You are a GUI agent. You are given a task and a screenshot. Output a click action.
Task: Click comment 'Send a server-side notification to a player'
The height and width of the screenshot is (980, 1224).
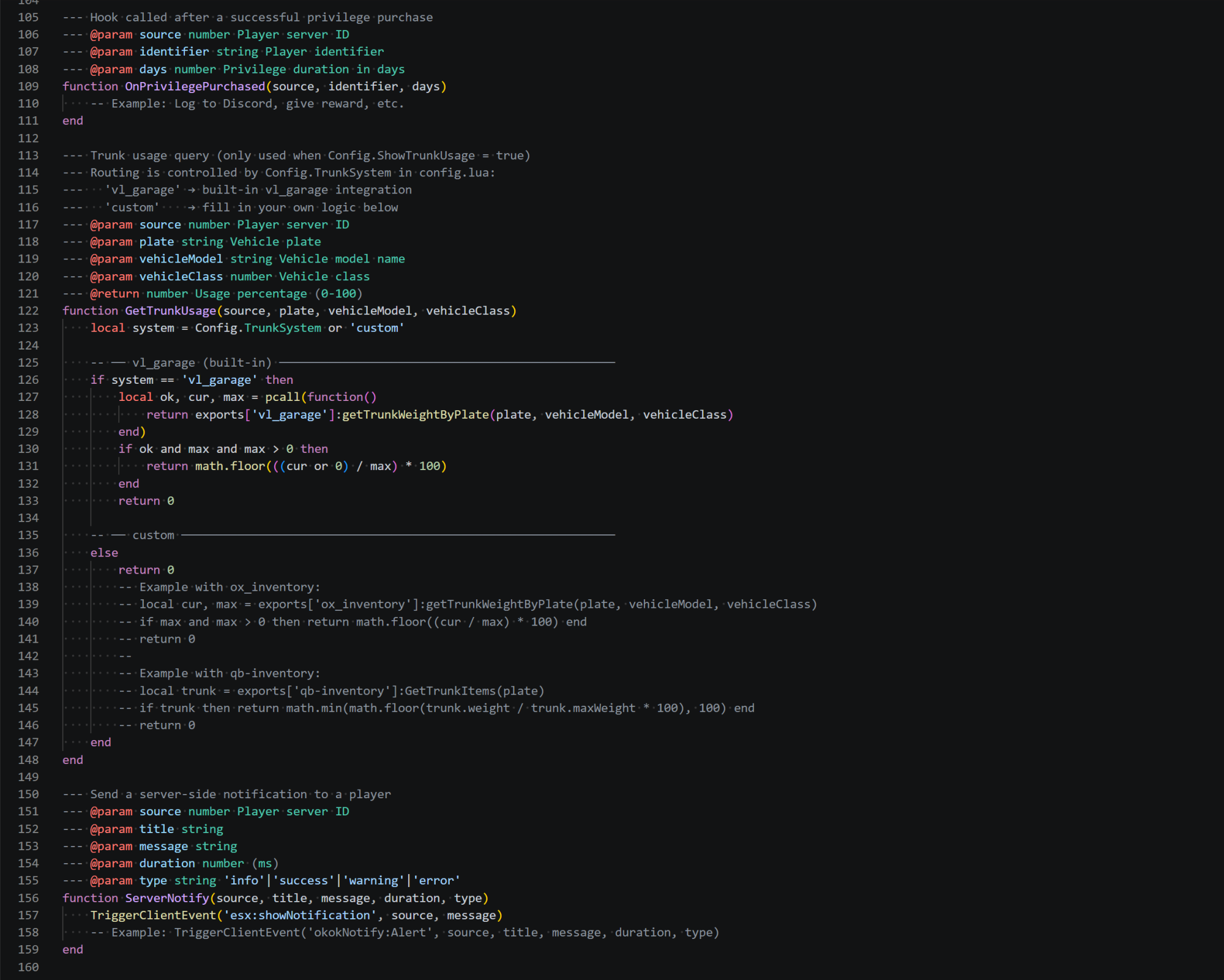[x=241, y=795]
